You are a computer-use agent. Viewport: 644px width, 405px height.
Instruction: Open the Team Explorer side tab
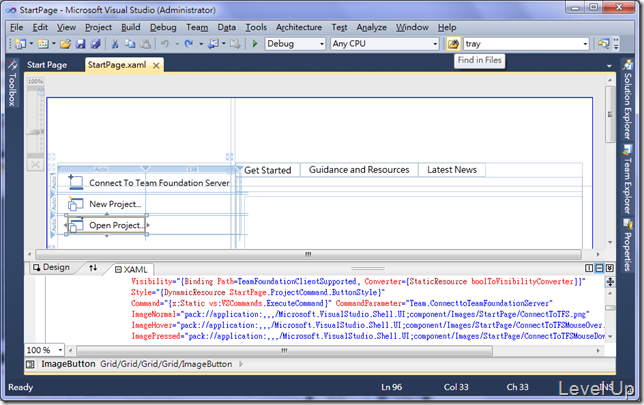click(x=627, y=179)
